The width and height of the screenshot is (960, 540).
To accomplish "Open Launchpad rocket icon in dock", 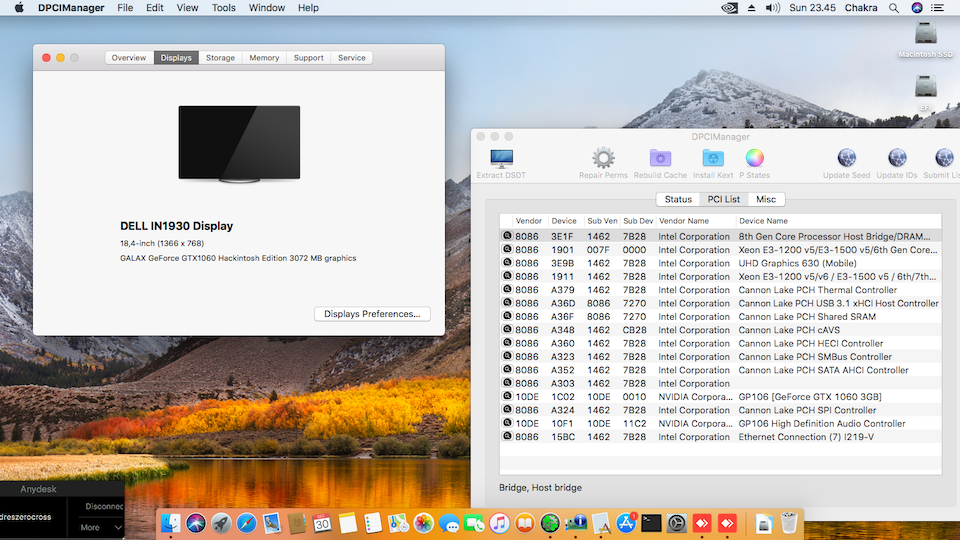I will click(221, 523).
